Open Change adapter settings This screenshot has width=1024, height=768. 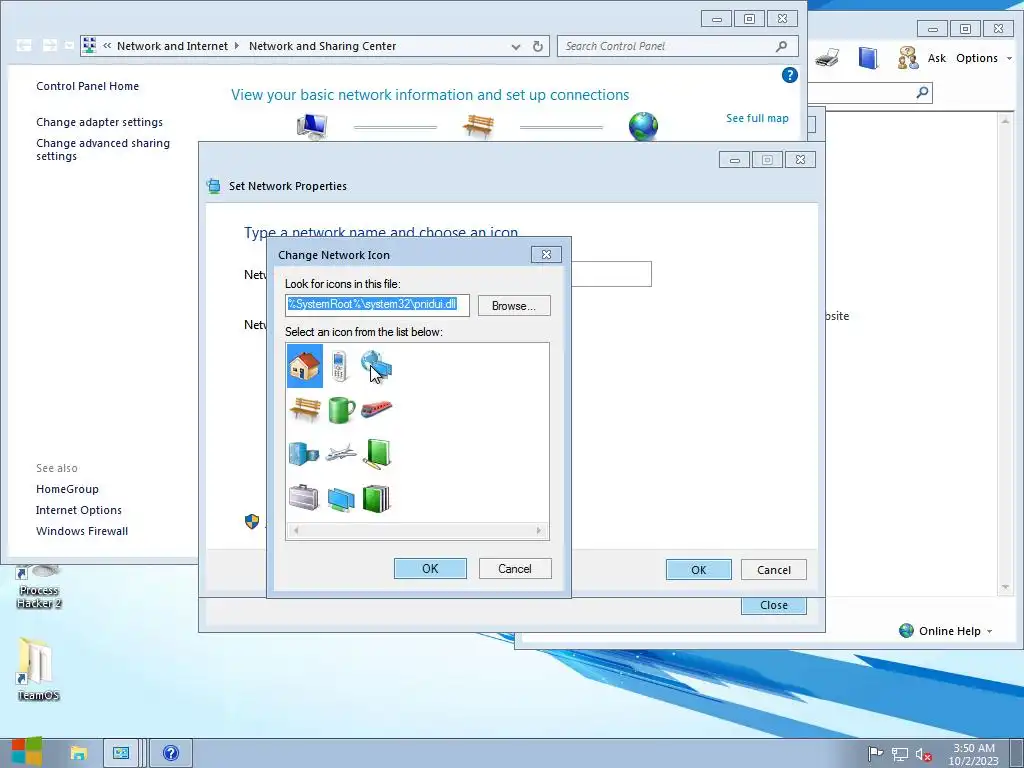pyautogui.click(x=99, y=122)
